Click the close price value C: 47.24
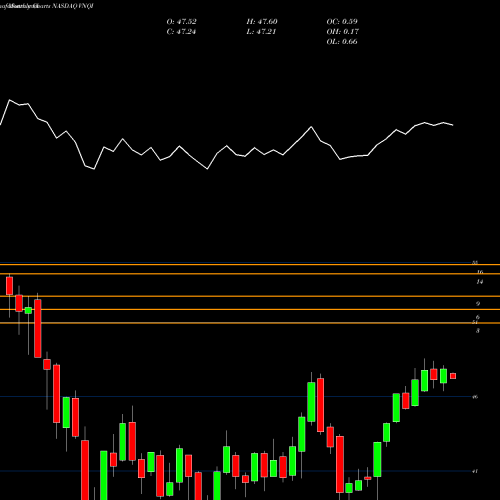The width and height of the screenshot is (500, 500). (x=181, y=32)
